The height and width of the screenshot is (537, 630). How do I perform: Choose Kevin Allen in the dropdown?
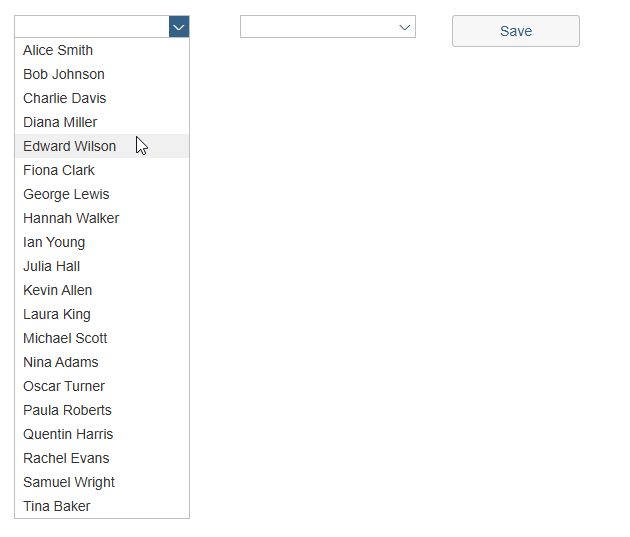click(58, 290)
